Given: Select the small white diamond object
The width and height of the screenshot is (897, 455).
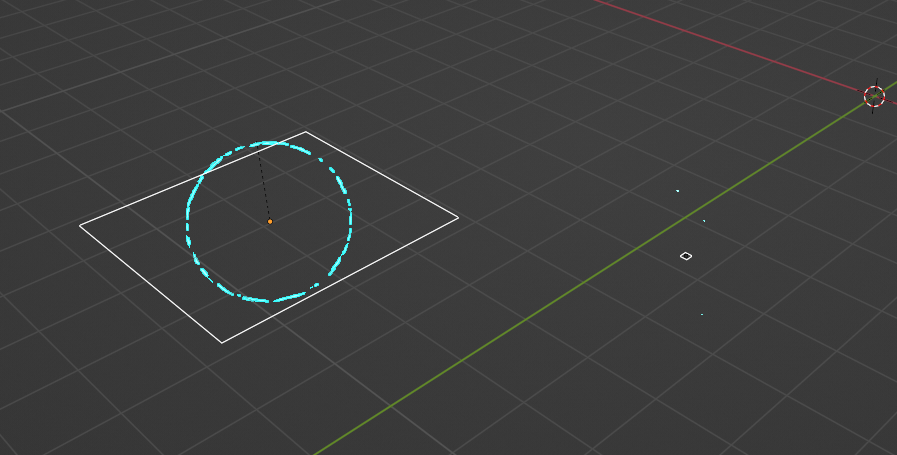Looking at the screenshot, I should 686,256.
